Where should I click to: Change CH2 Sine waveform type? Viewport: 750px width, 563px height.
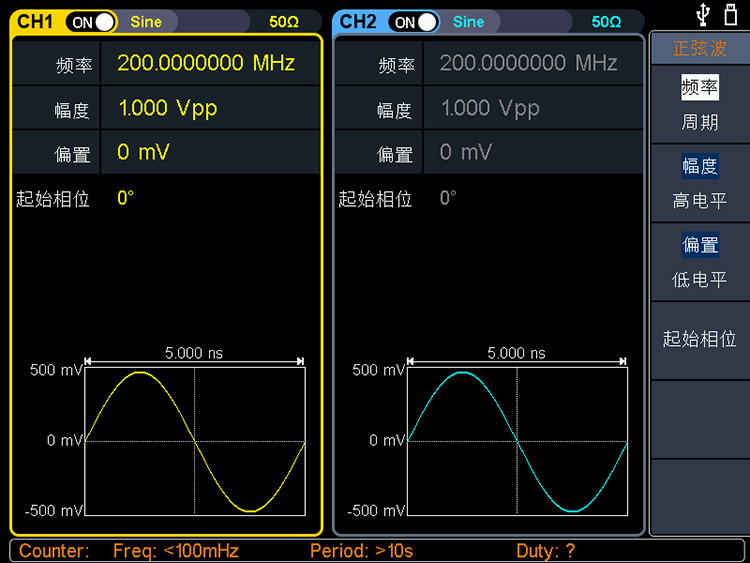pyautogui.click(x=468, y=21)
